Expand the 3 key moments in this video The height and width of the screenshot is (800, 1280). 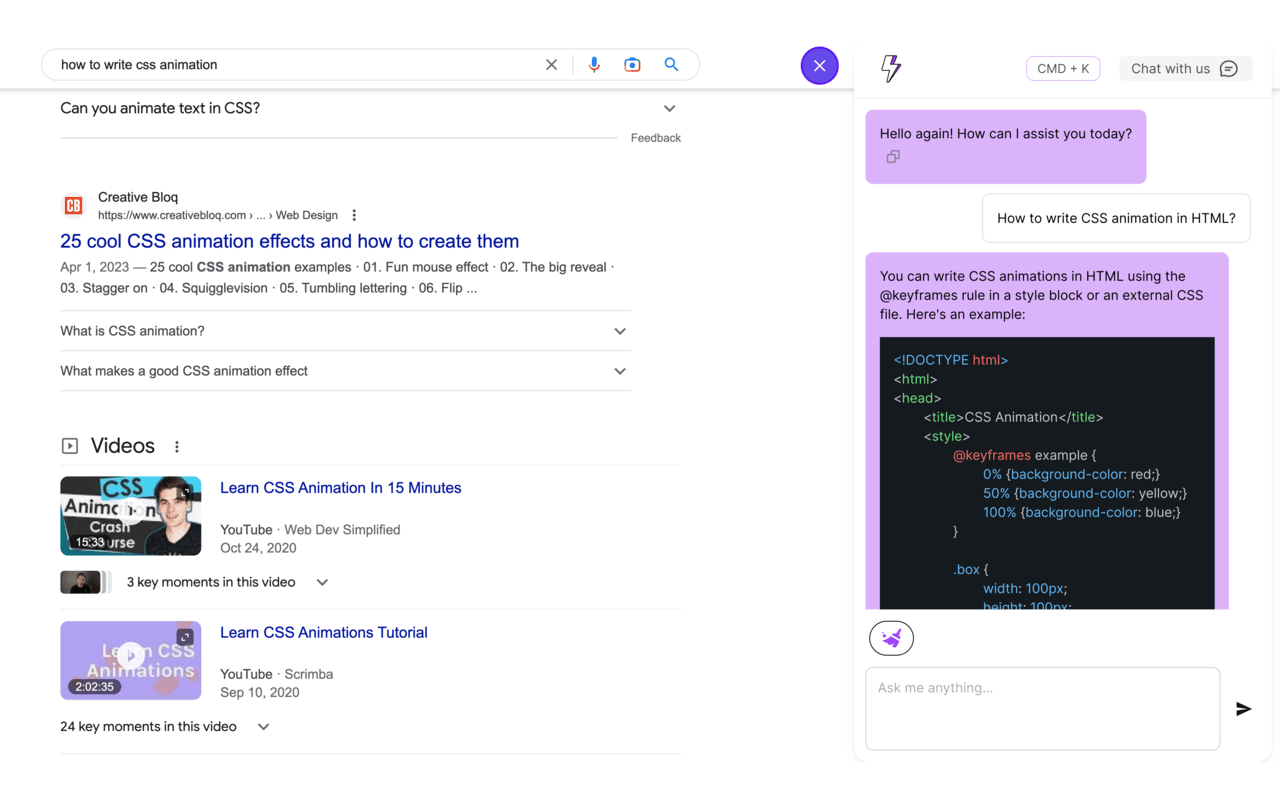(227, 582)
